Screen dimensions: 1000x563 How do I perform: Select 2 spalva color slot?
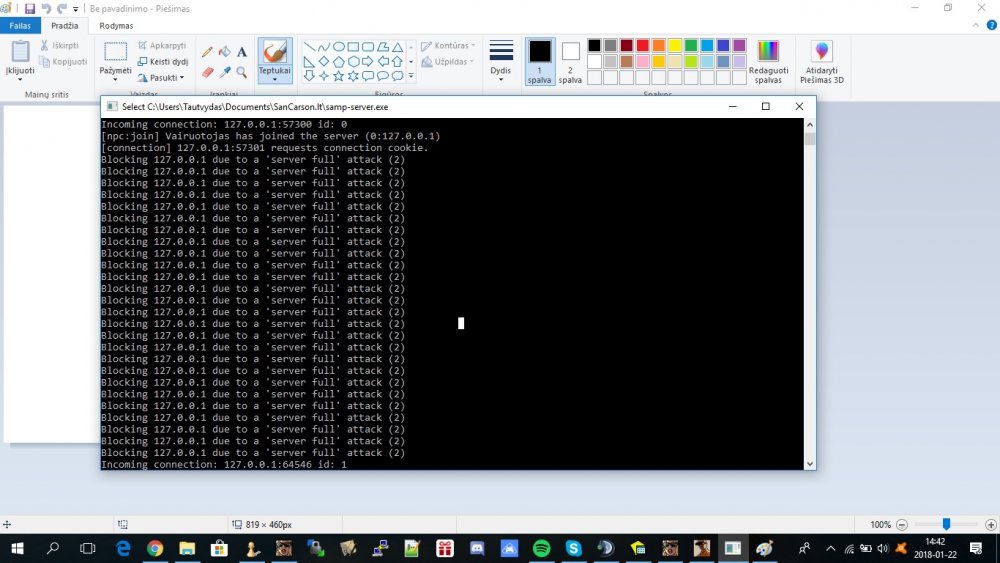click(x=570, y=62)
